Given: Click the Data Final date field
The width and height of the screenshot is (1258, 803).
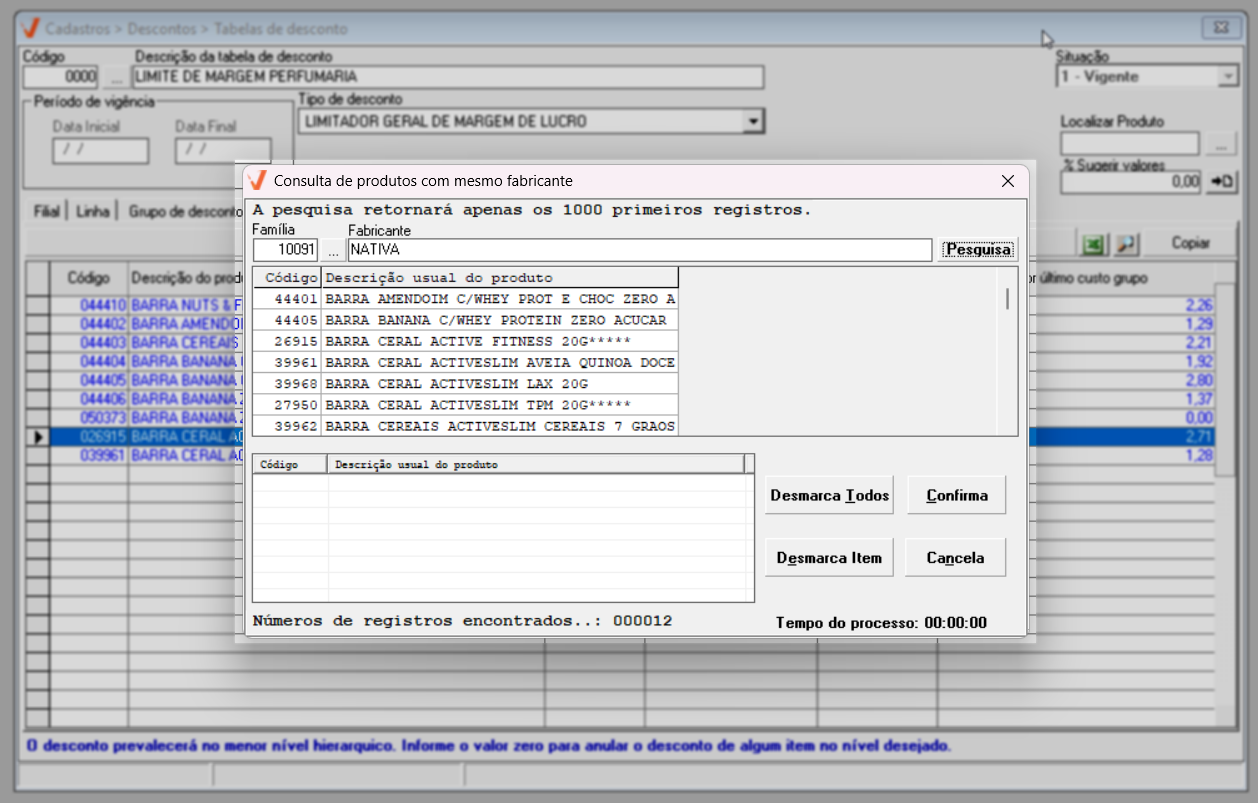Looking at the screenshot, I should pos(223,150).
